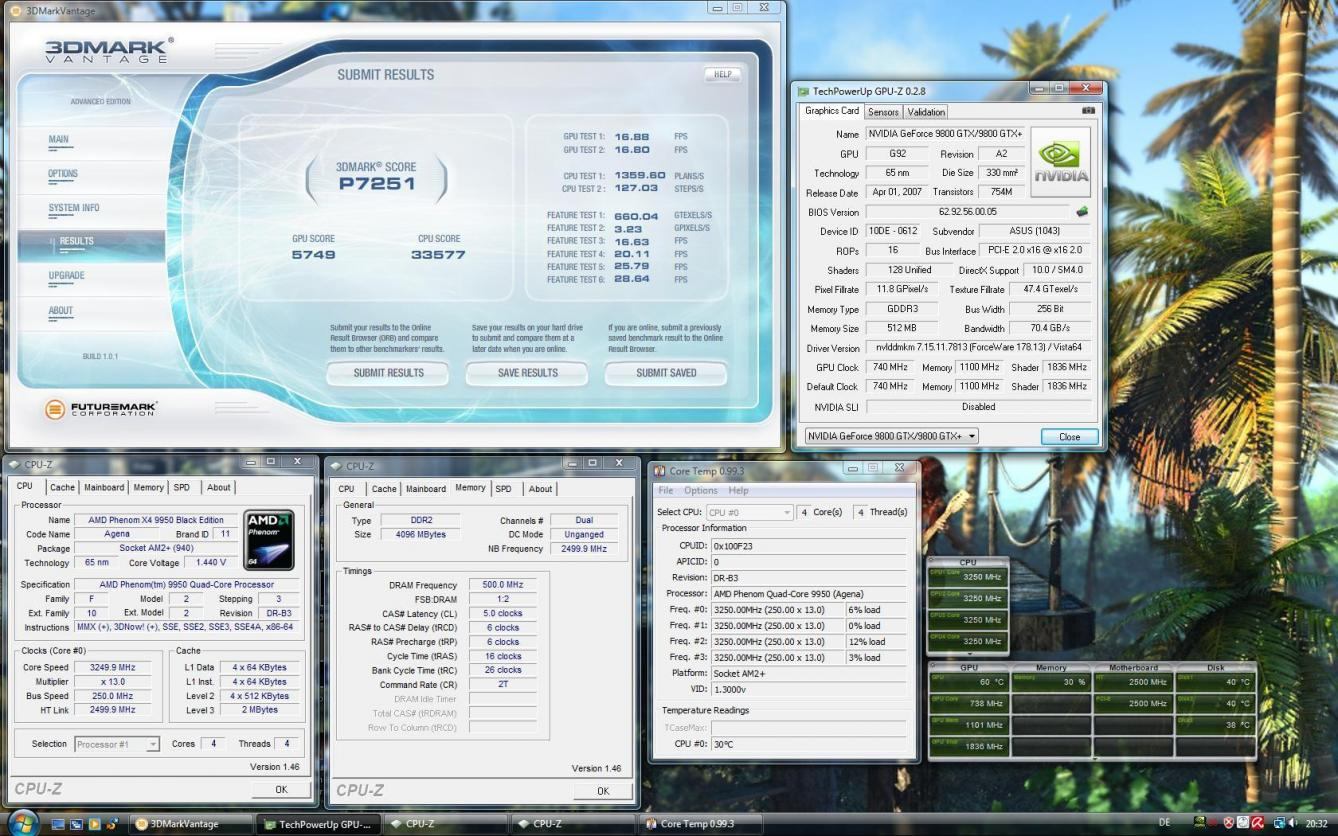The image size is (1338, 836).
Task: Click the Avira antivirus tray icon
Action: [1258, 823]
